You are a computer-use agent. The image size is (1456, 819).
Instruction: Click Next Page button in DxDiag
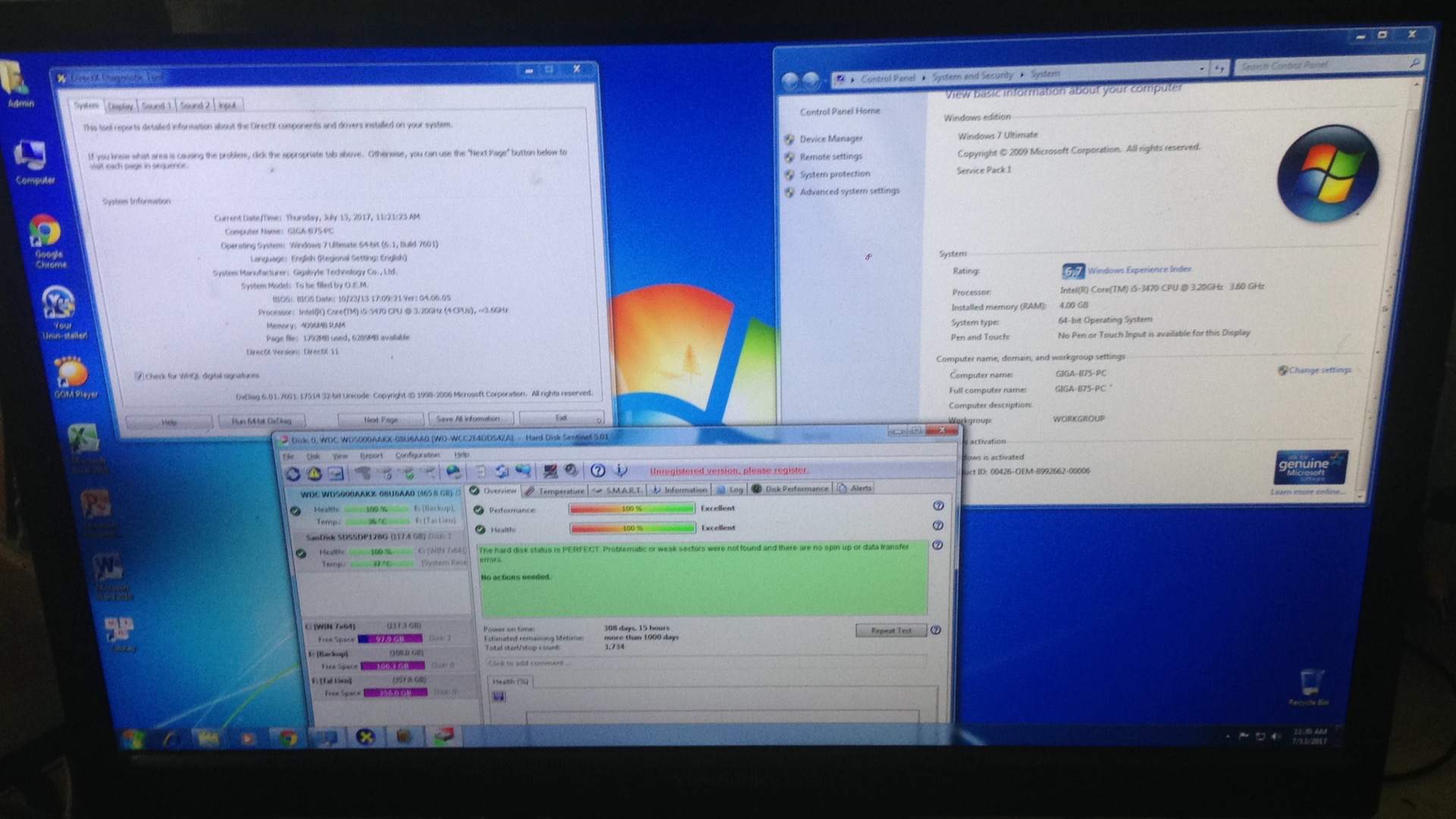(381, 419)
